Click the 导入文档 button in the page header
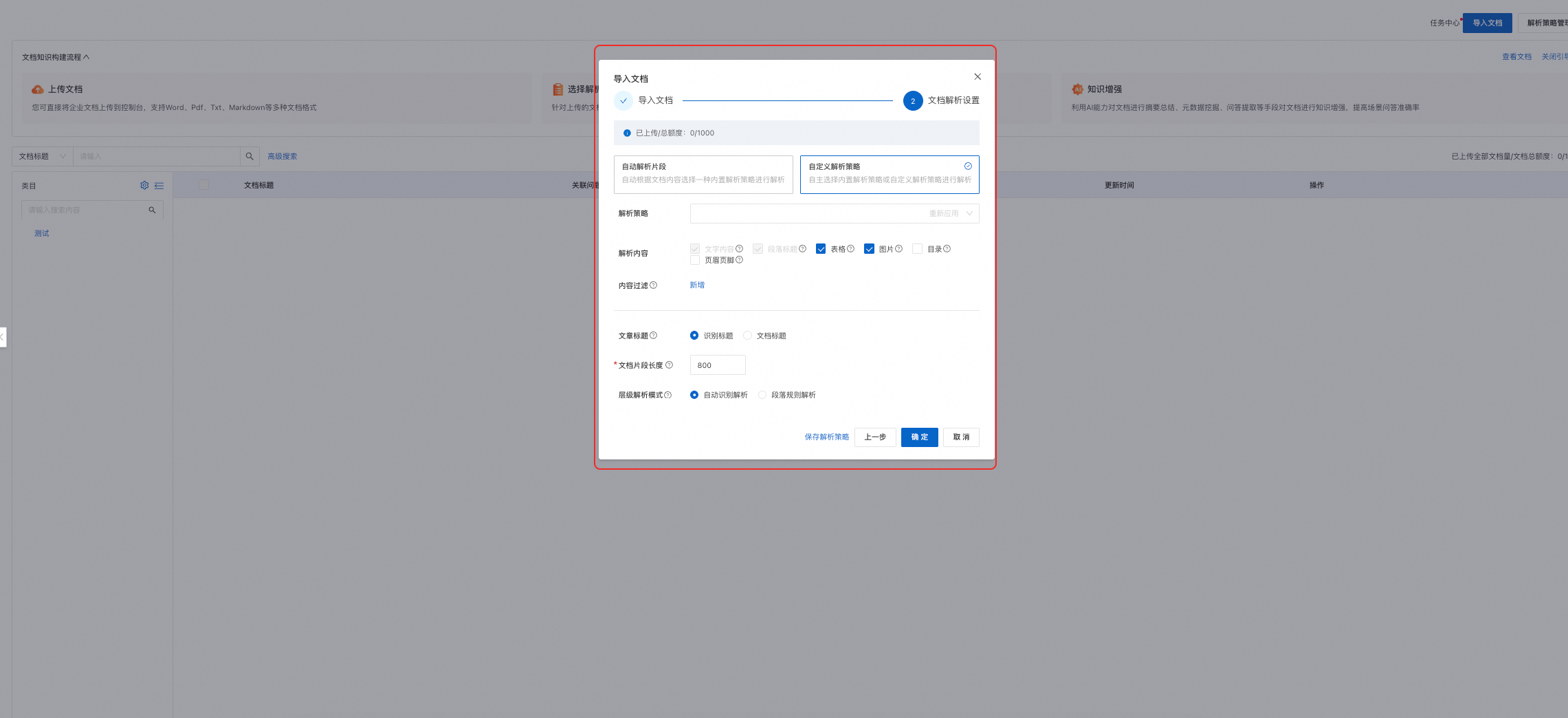This screenshot has height=718, width=1568. click(1487, 23)
